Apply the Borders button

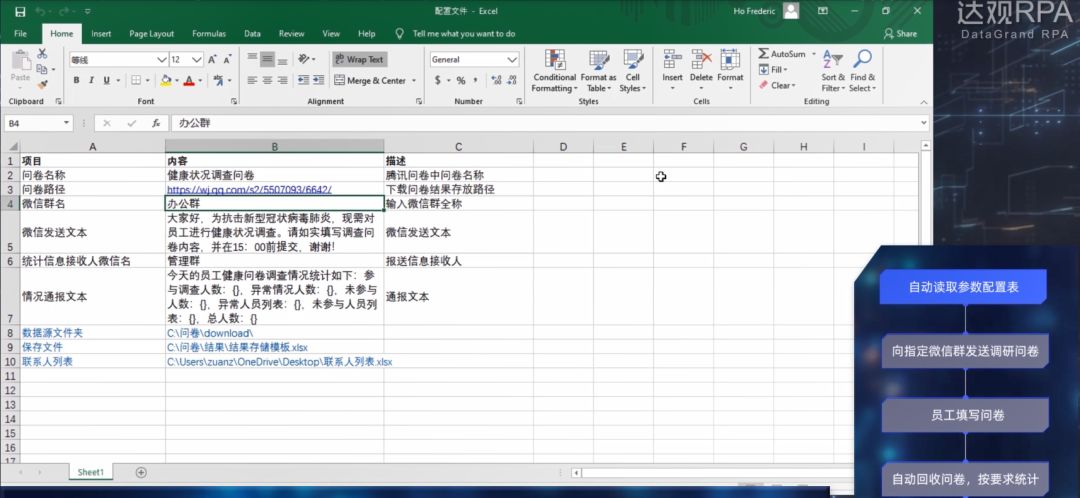pos(136,81)
